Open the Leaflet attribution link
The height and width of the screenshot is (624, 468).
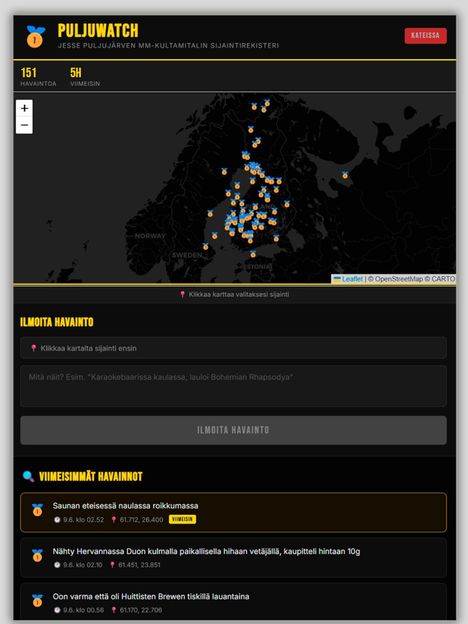click(352, 279)
